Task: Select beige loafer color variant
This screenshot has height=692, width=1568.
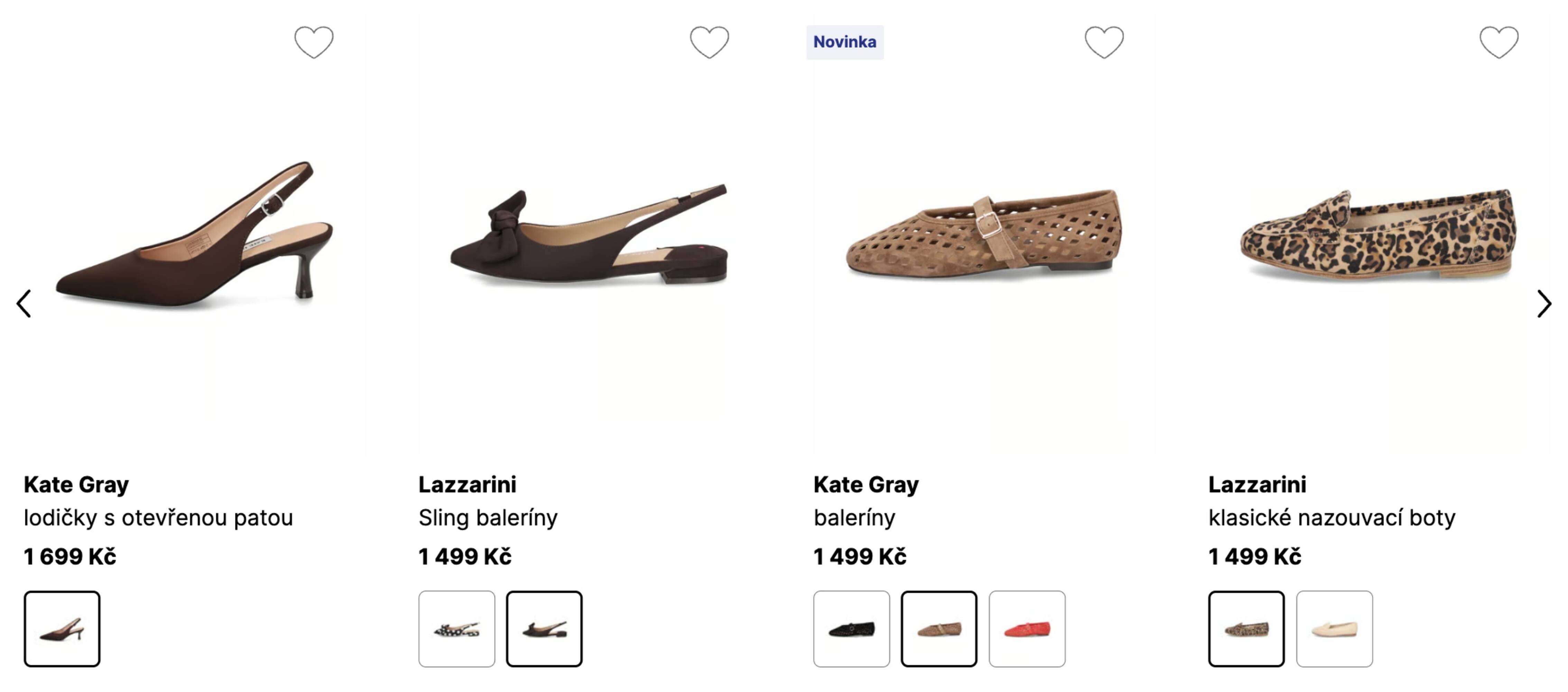Action: tap(1334, 629)
